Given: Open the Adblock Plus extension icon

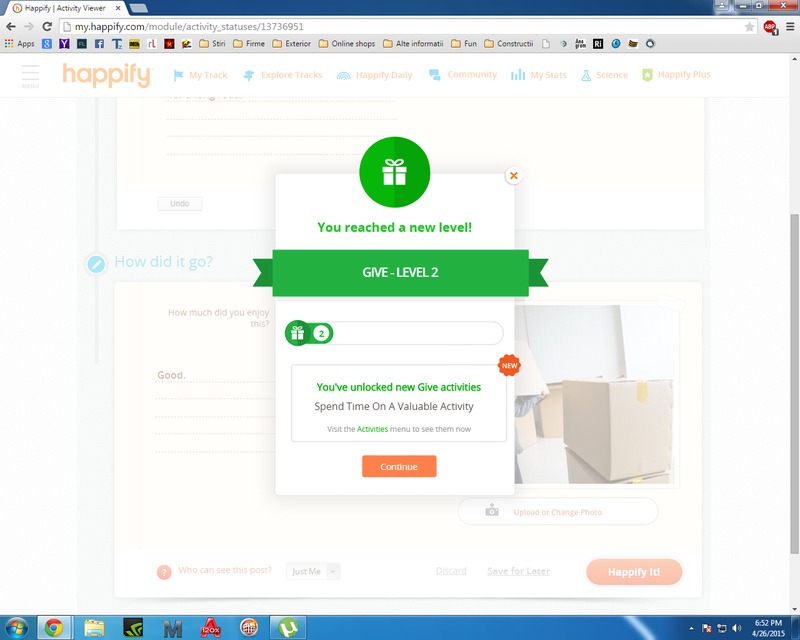Looking at the screenshot, I should [770, 27].
